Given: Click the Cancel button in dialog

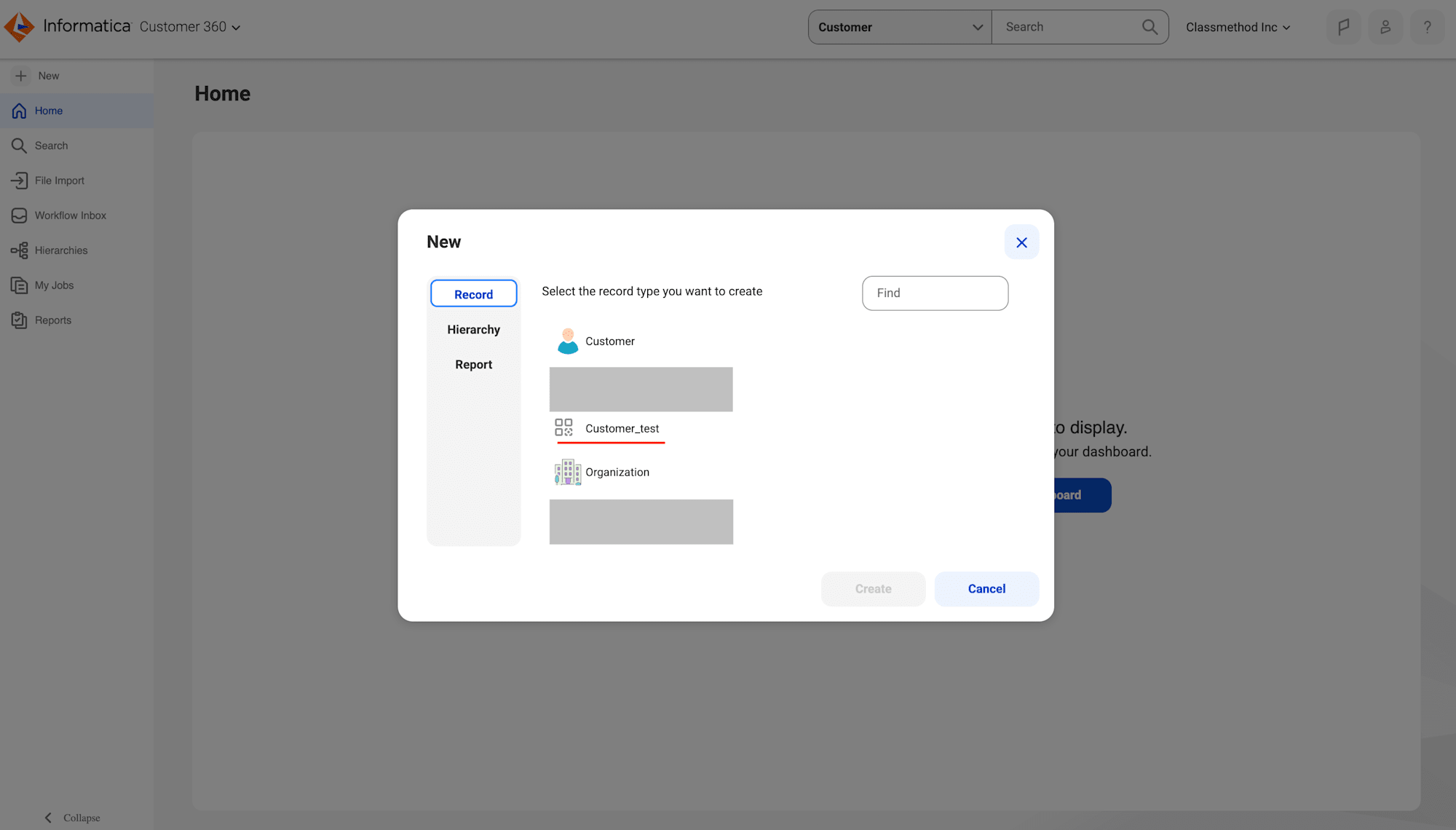Looking at the screenshot, I should (987, 589).
